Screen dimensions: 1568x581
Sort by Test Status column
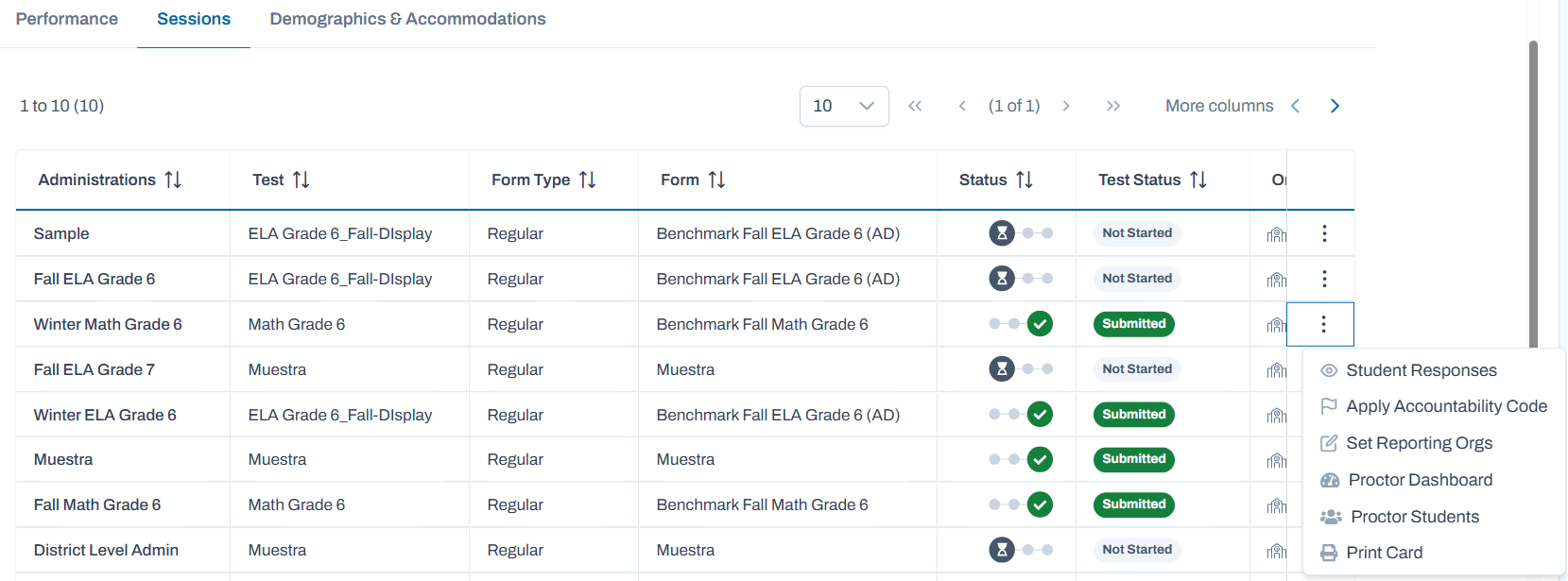1198,179
